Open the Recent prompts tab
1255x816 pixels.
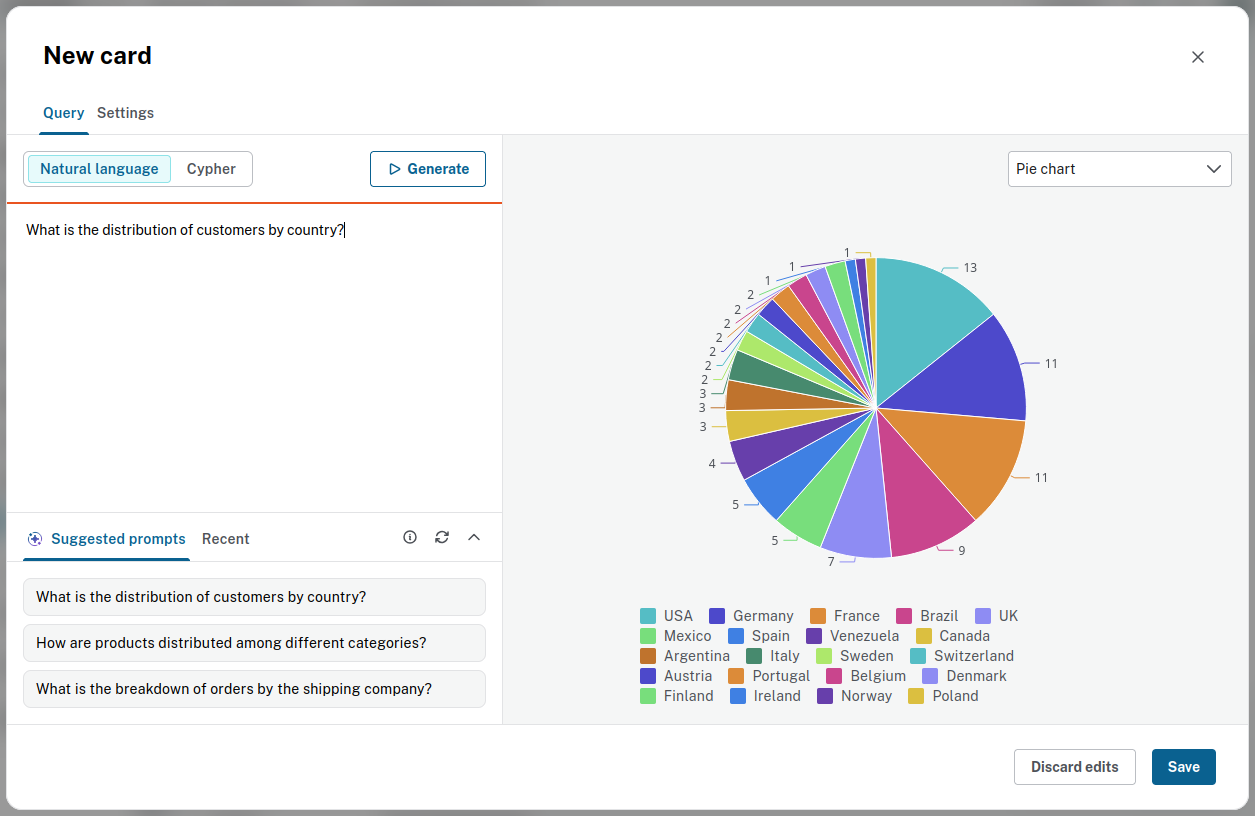click(225, 538)
